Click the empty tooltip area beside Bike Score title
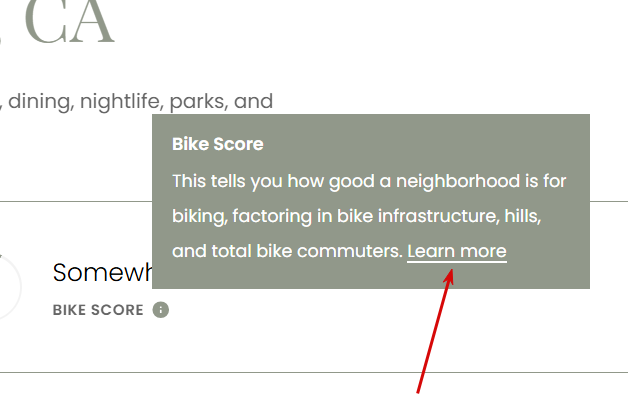The image size is (628, 415). [x=425, y=144]
